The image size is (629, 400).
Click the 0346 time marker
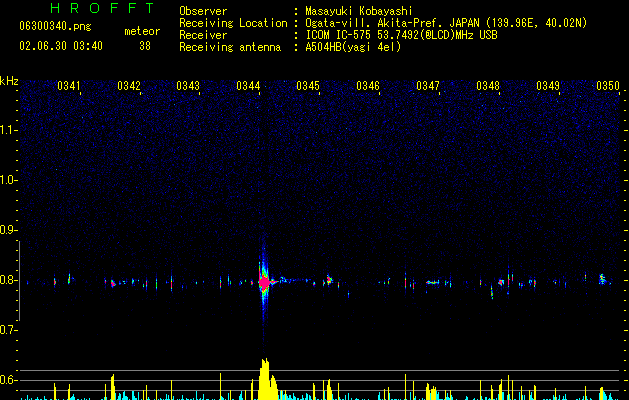pos(368,86)
